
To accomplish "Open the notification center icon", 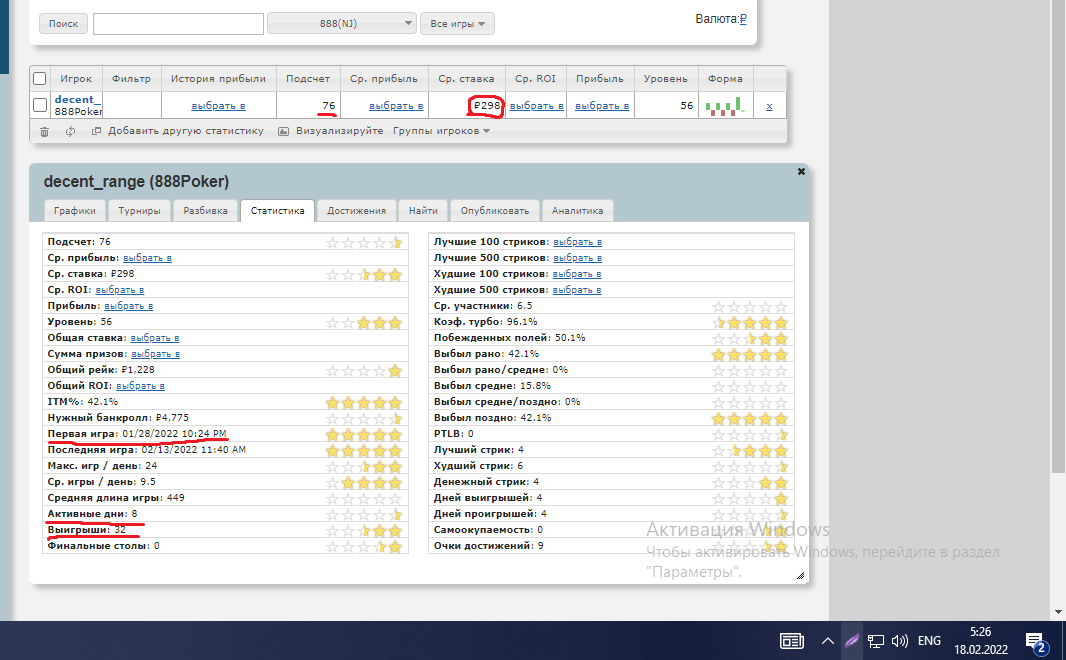I will tap(1035, 641).
